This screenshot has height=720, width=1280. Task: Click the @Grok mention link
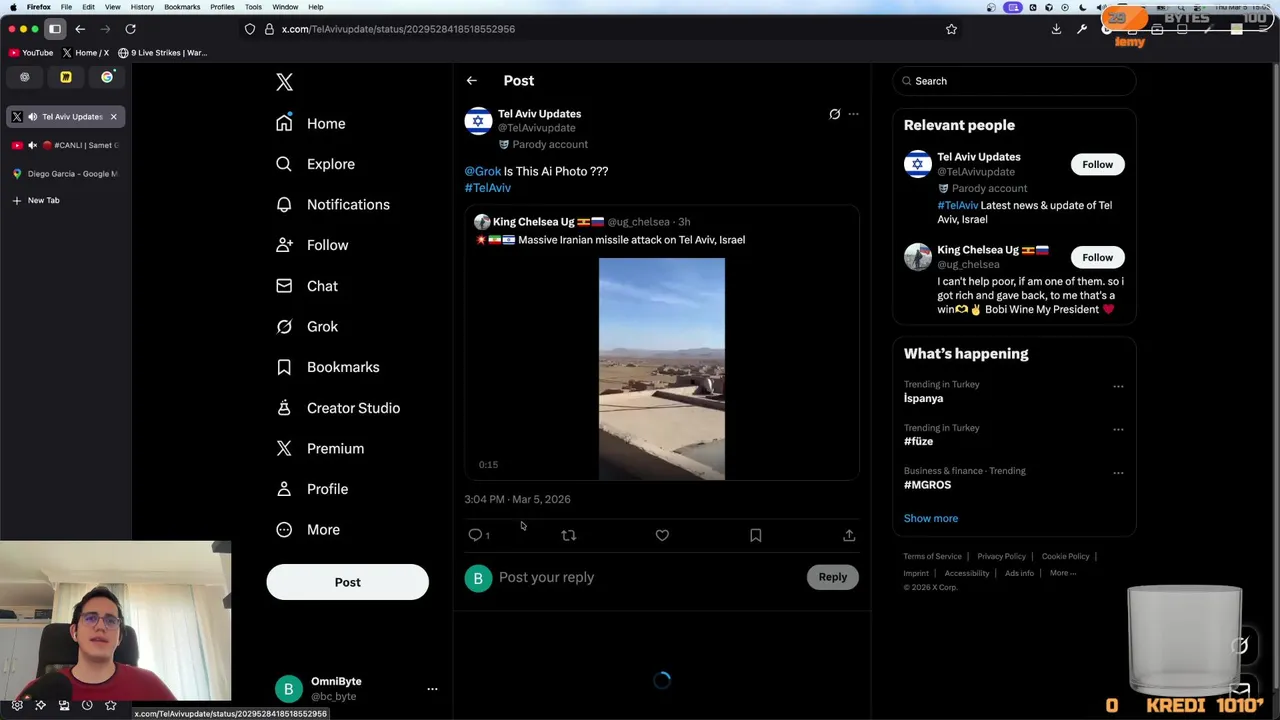(482, 171)
